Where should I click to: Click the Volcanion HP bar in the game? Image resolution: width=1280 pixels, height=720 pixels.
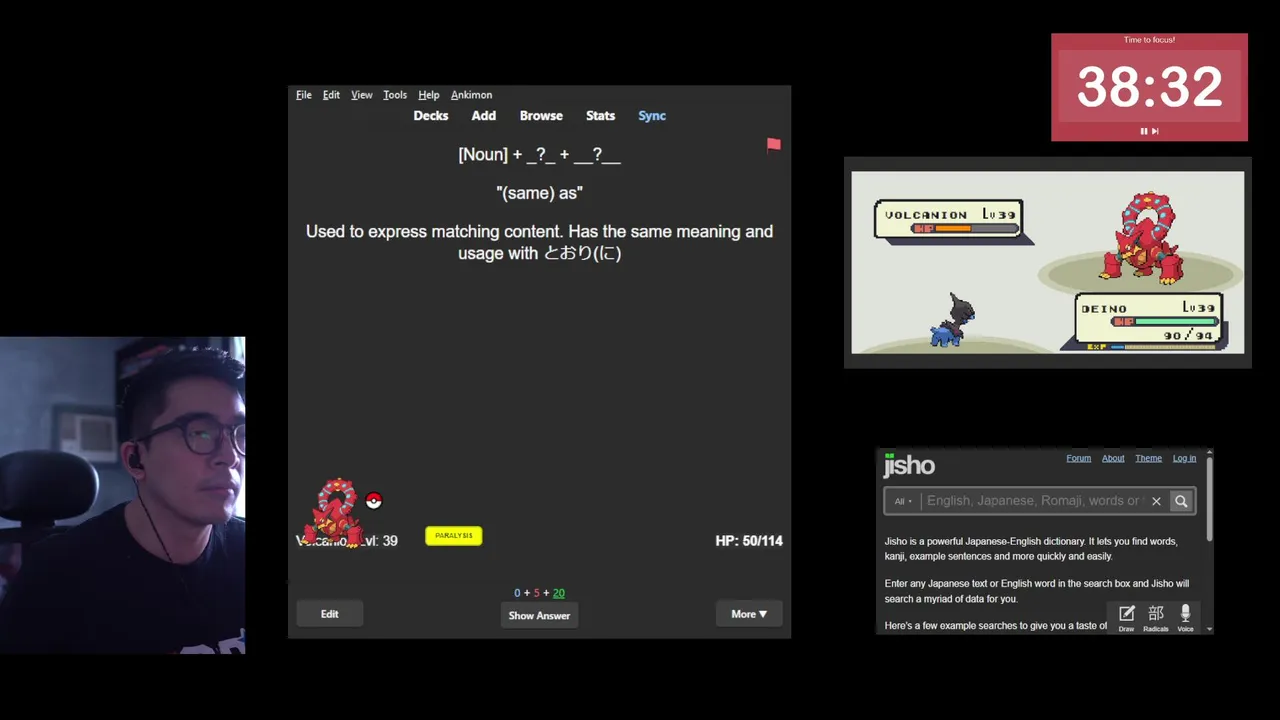click(965, 229)
